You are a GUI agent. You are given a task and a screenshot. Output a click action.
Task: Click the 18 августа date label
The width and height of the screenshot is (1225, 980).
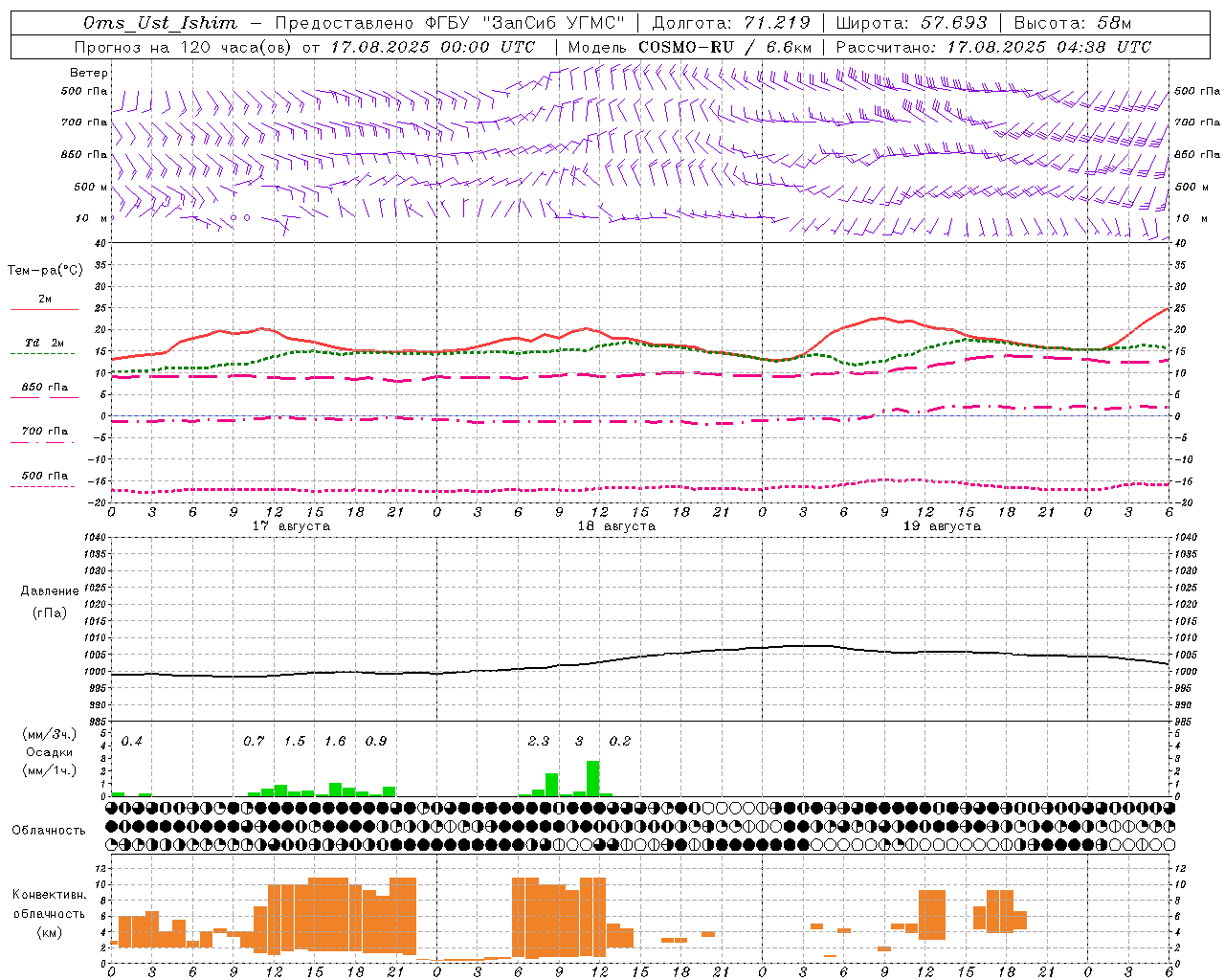point(616,526)
